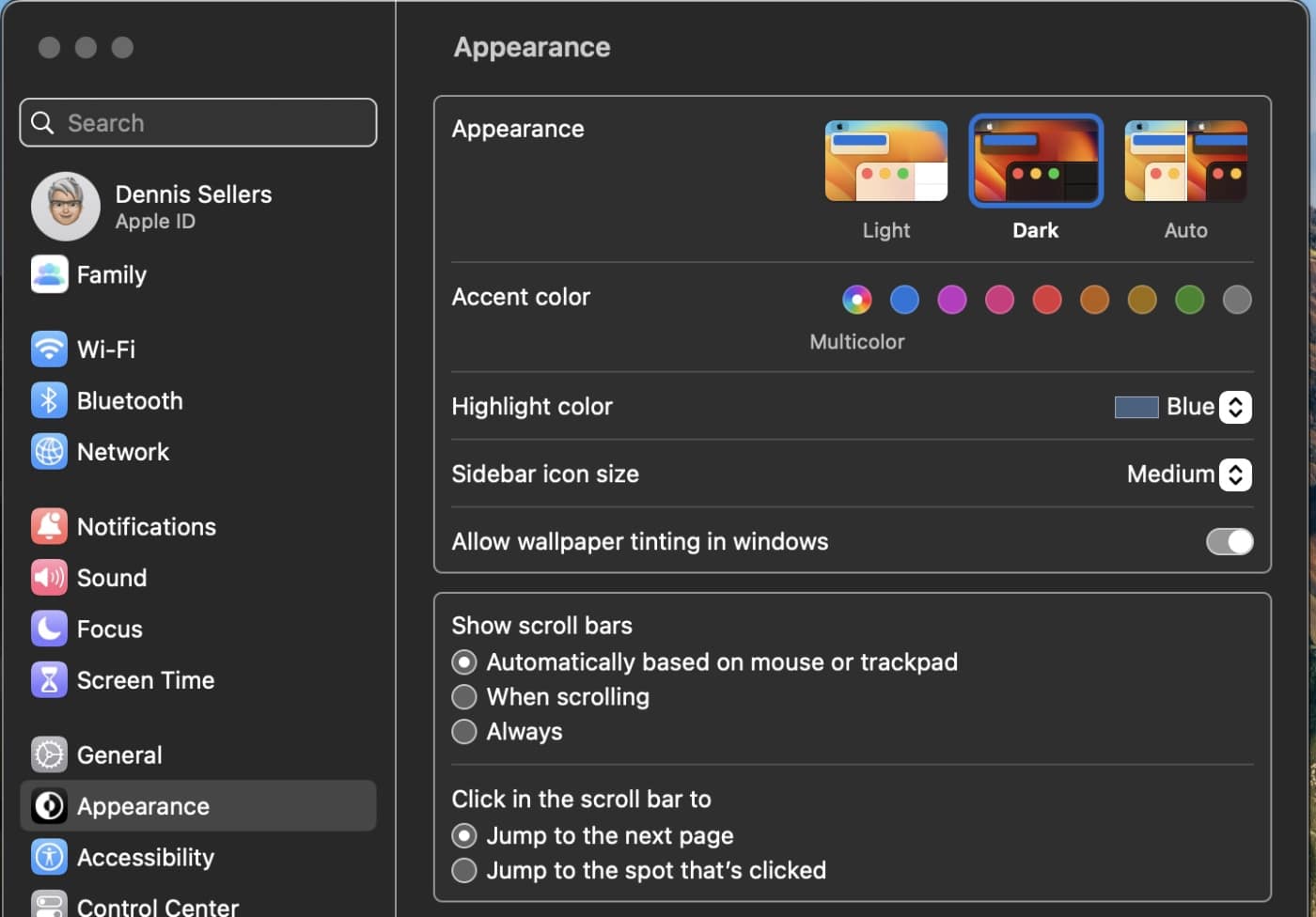1316x917 pixels.
Task: Click the Focus moon icon
Action: (49, 629)
